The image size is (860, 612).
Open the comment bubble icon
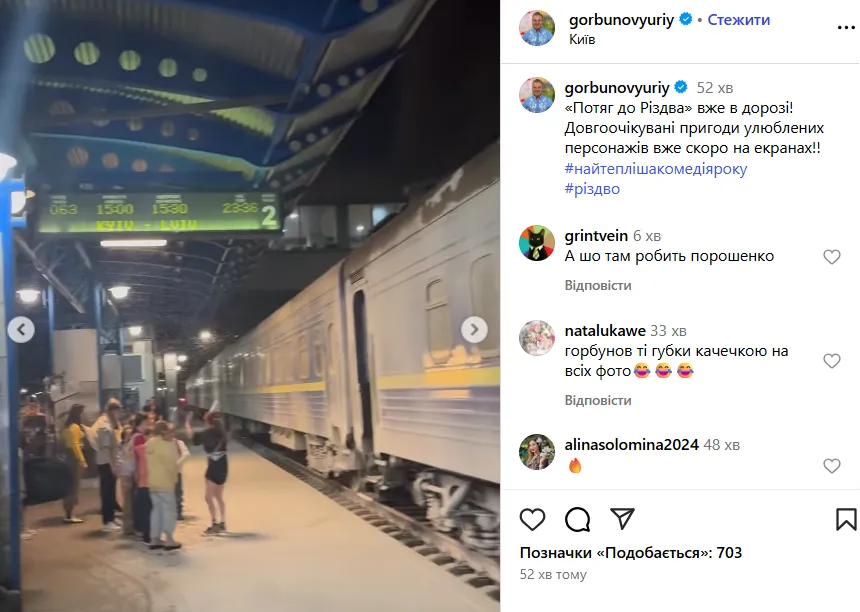578,519
